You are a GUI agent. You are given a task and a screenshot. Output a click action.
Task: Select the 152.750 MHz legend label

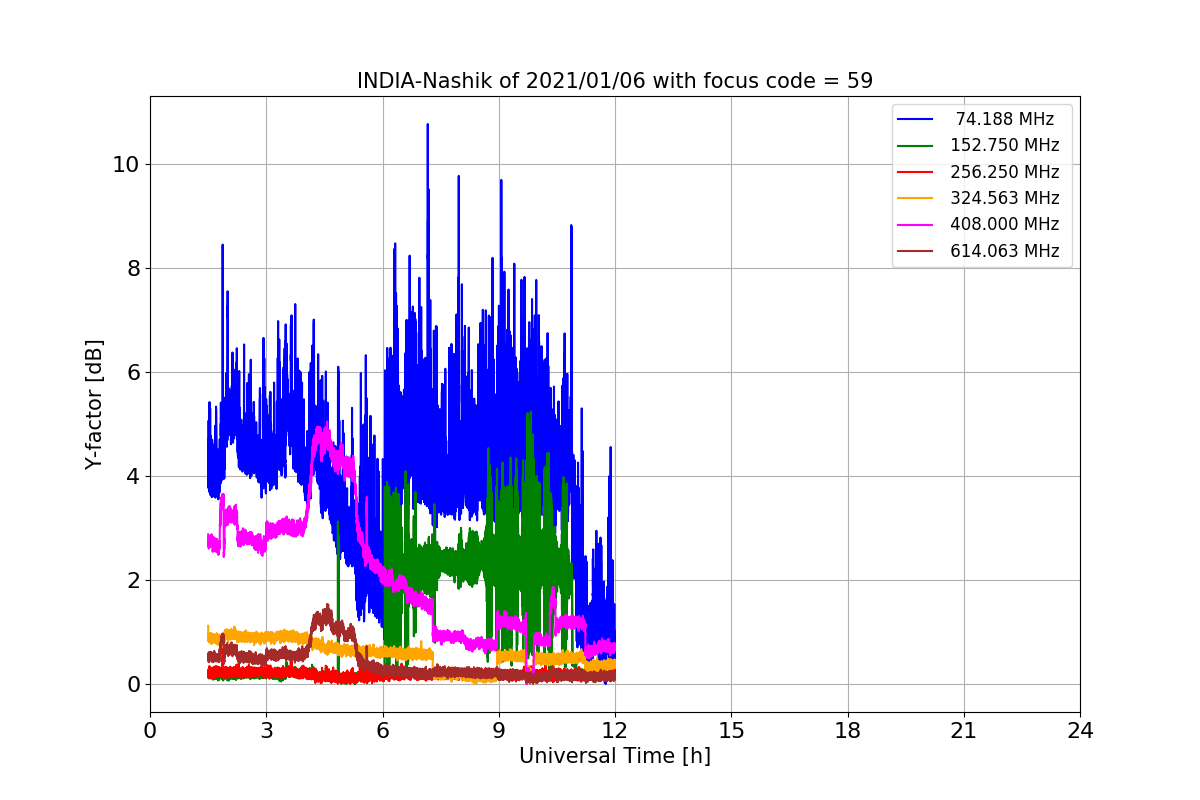1005,145
